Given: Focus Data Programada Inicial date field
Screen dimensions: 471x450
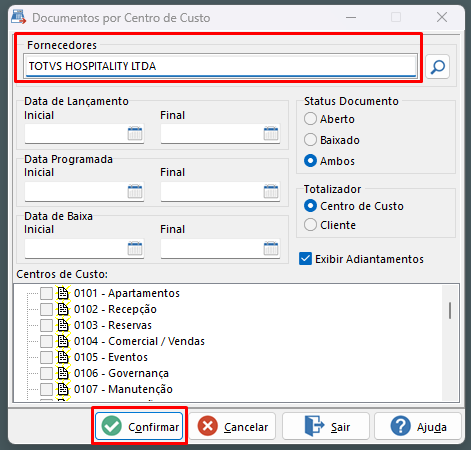Looking at the screenshot, I should coord(84,191).
